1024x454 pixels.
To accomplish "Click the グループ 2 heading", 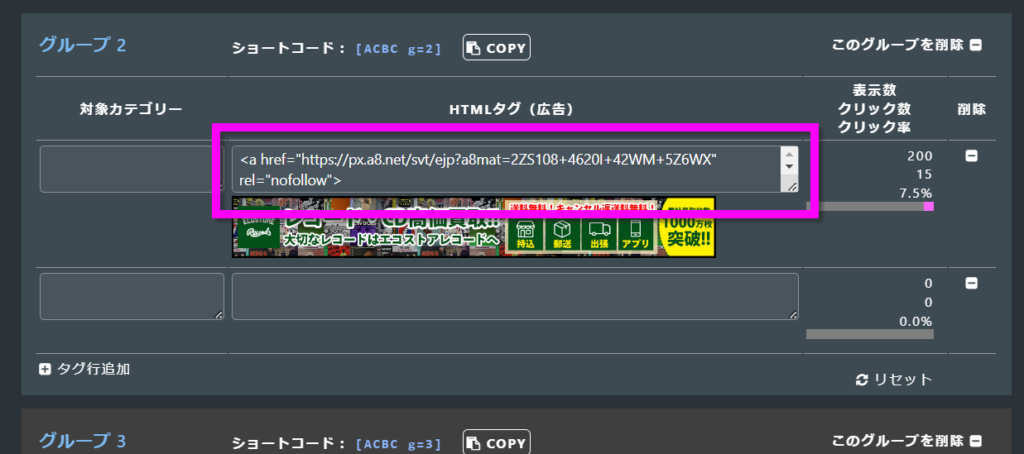I will tap(83, 45).
